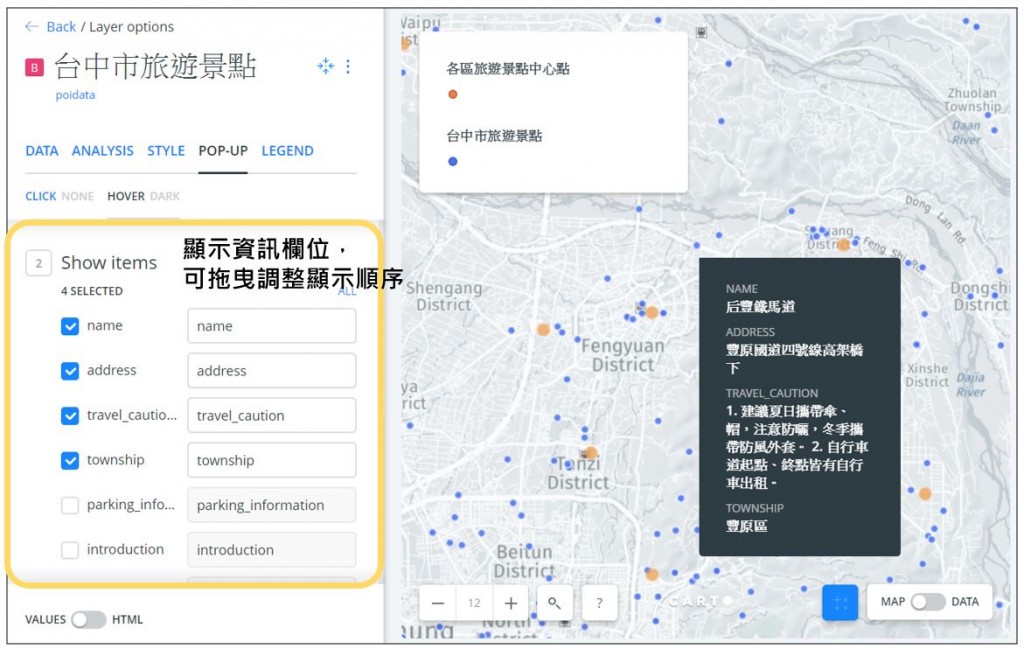Click the map zoom level 12 indicator

[474, 603]
